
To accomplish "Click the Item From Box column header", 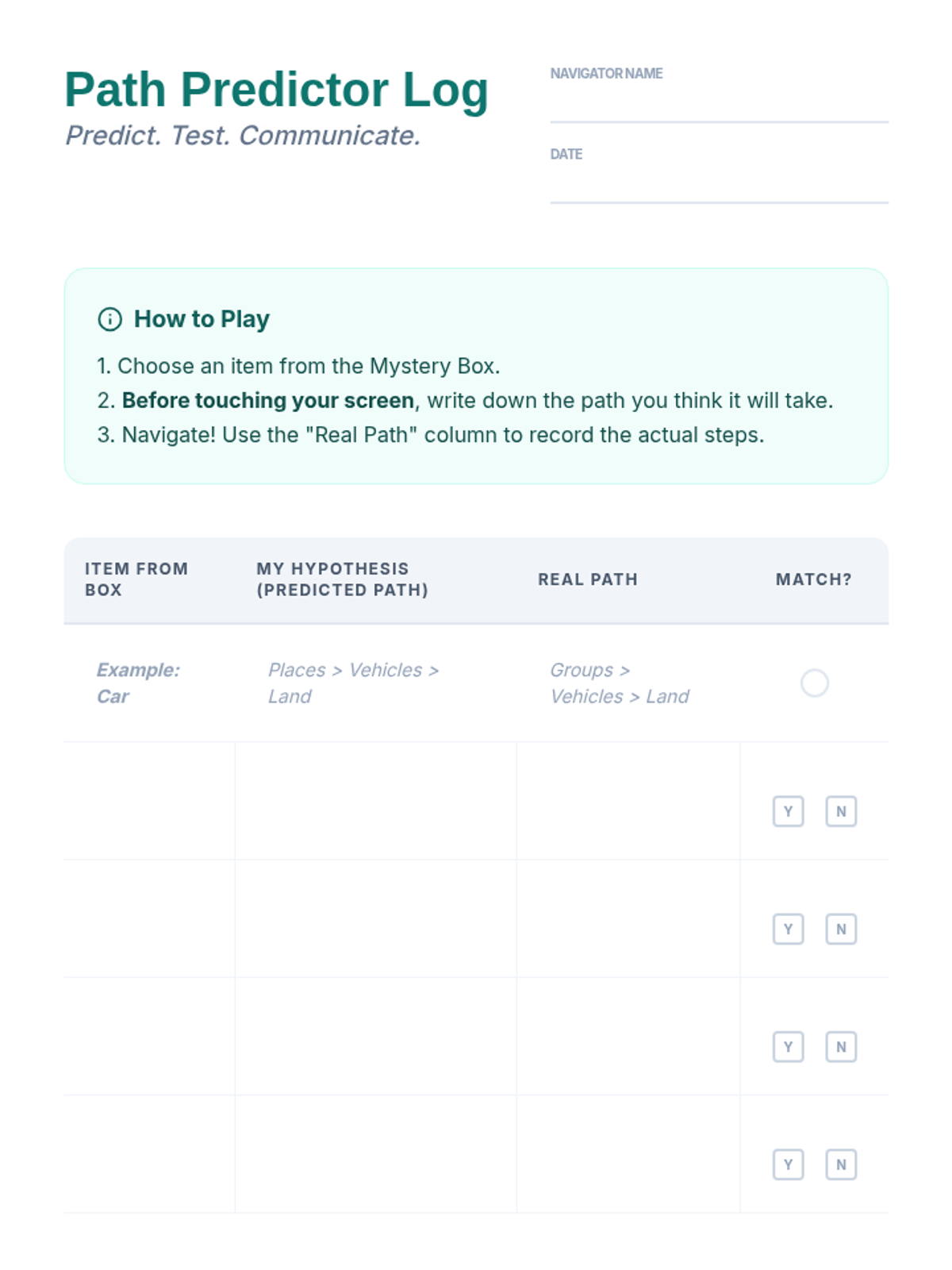I will [136, 579].
